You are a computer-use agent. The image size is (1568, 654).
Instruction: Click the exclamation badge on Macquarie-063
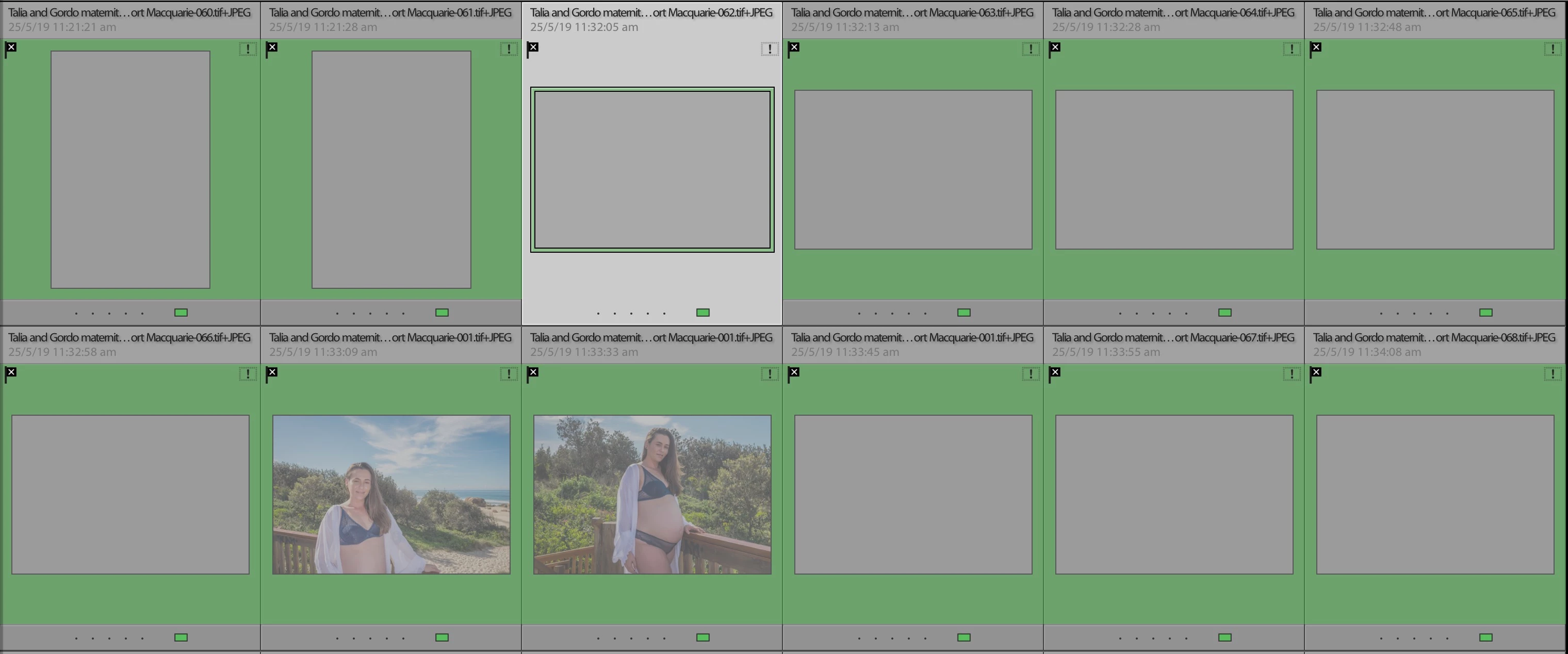[x=1031, y=50]
